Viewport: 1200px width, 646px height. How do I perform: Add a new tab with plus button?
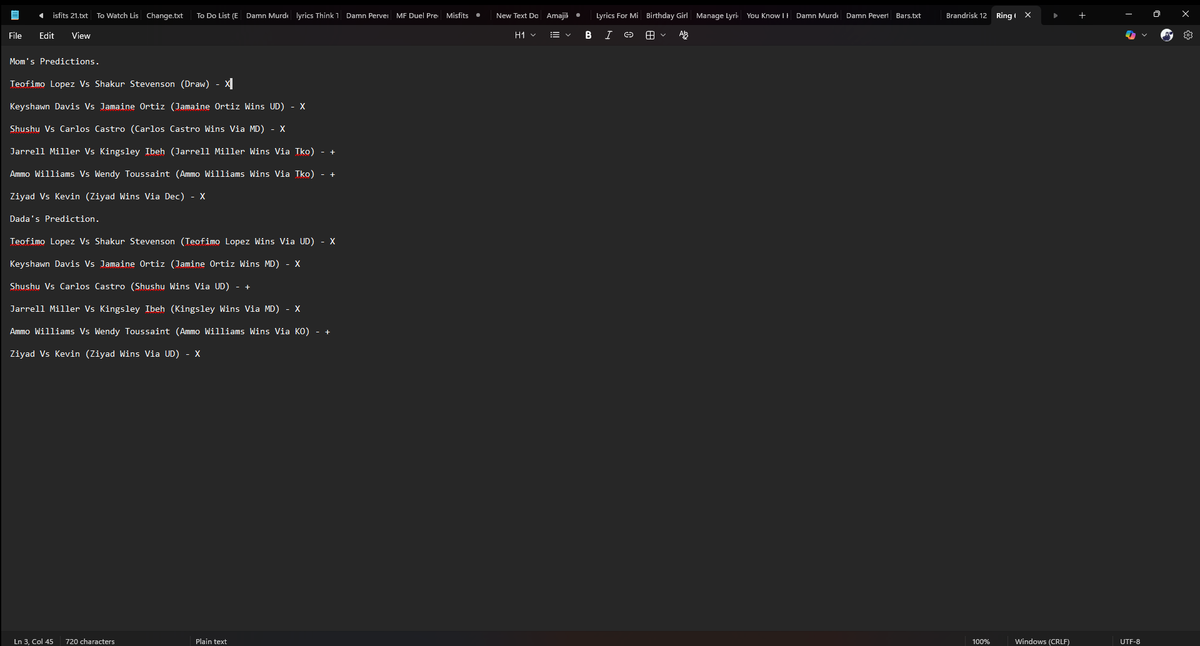coord(1082,15)
